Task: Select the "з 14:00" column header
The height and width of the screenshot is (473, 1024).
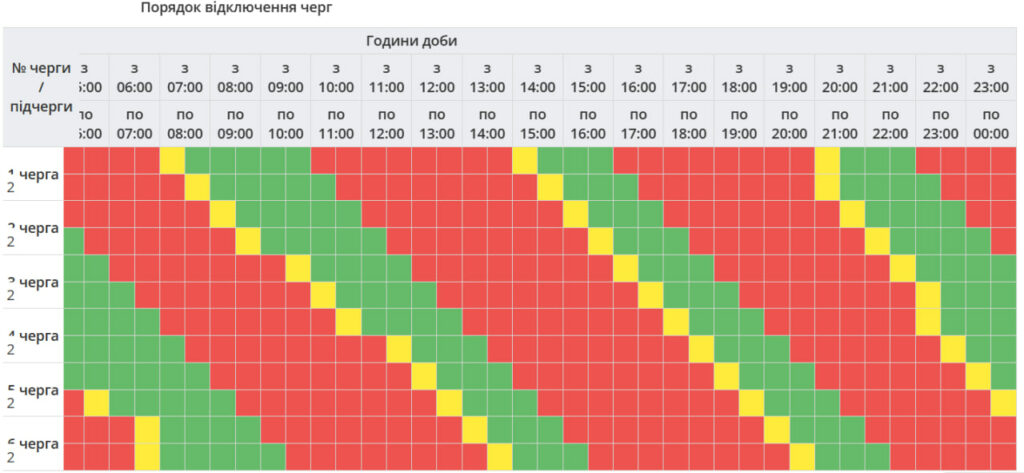Action: click(538, 78)
